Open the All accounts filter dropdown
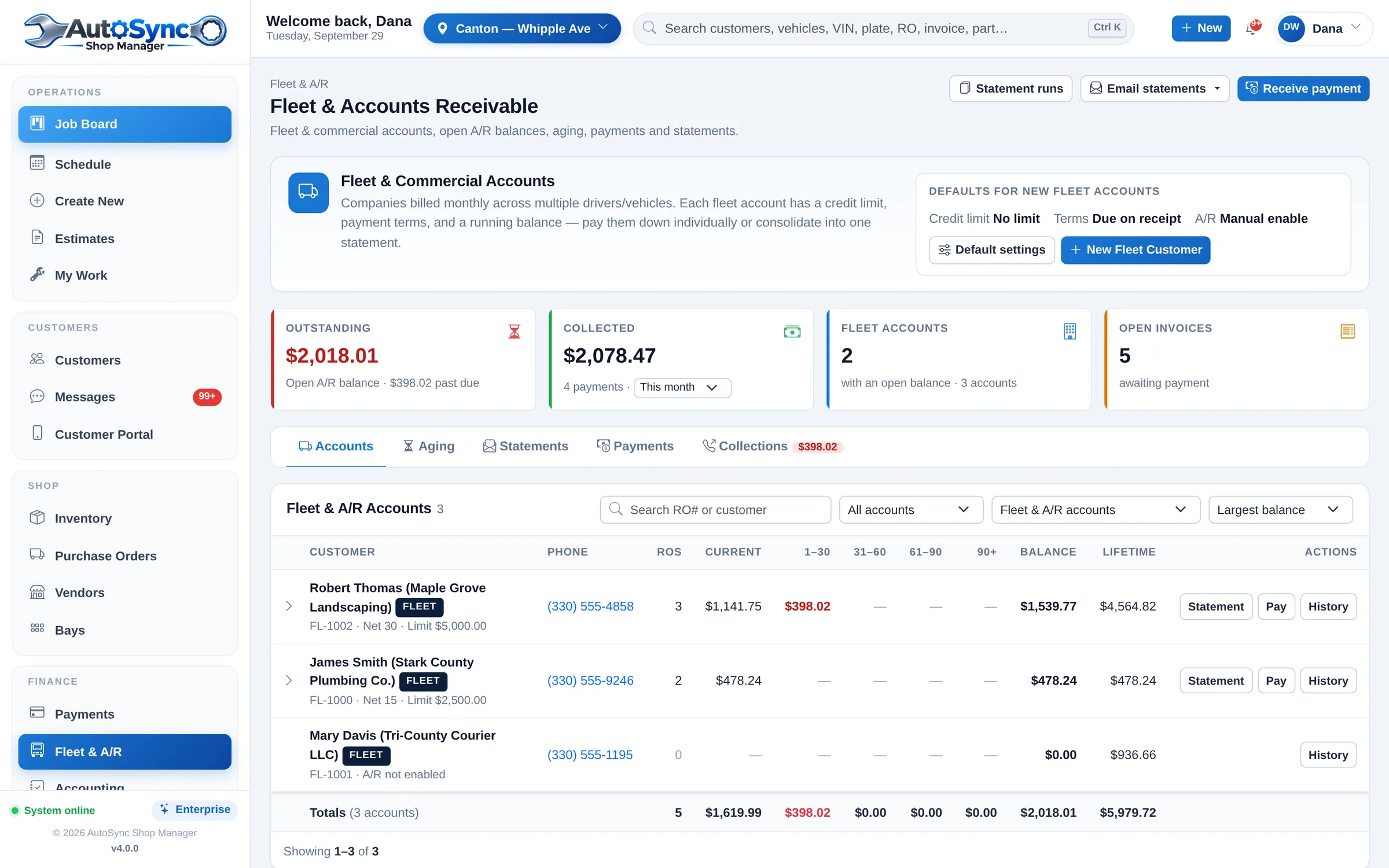Screen dimensions: 1389x868 (x=911, y=510)
